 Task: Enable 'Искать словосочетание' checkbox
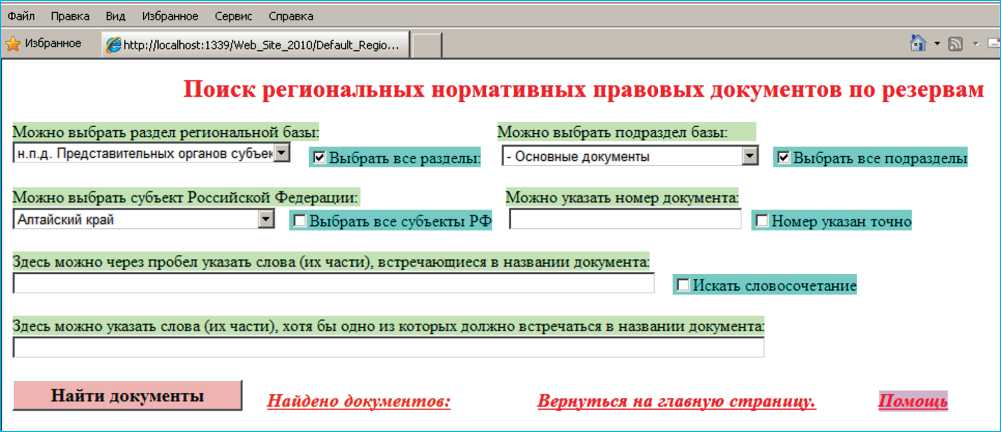683,284
